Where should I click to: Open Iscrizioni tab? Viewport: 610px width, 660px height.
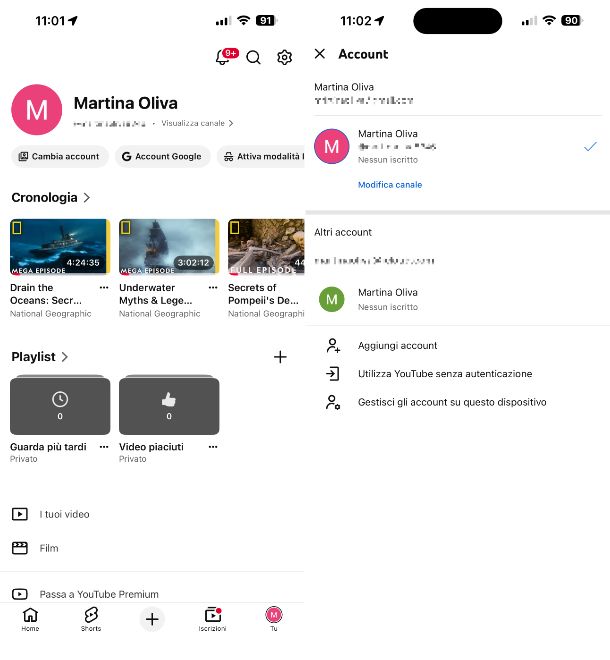(213, 619)
